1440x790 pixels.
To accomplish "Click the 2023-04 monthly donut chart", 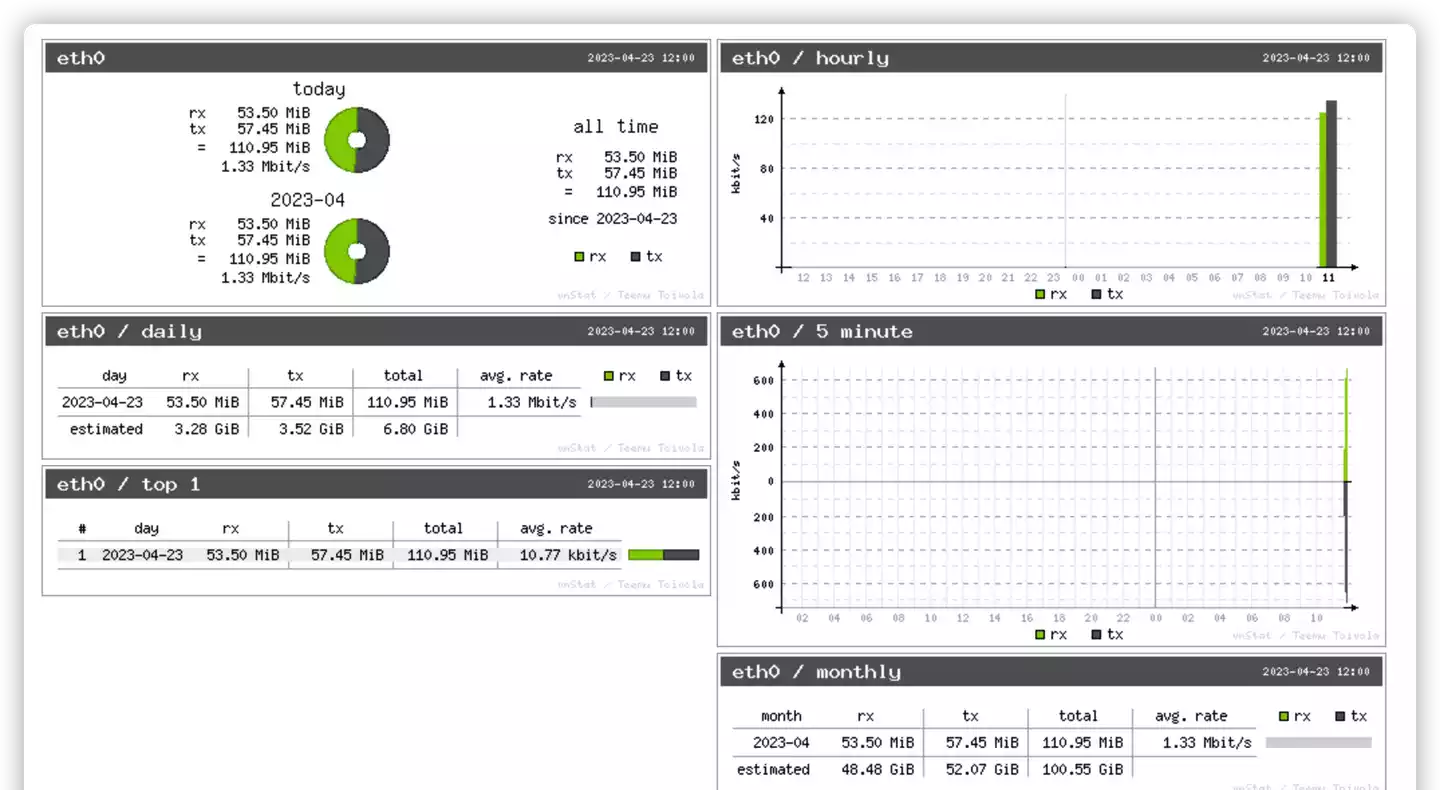I will pyautogui.click(x=357, y=251).
